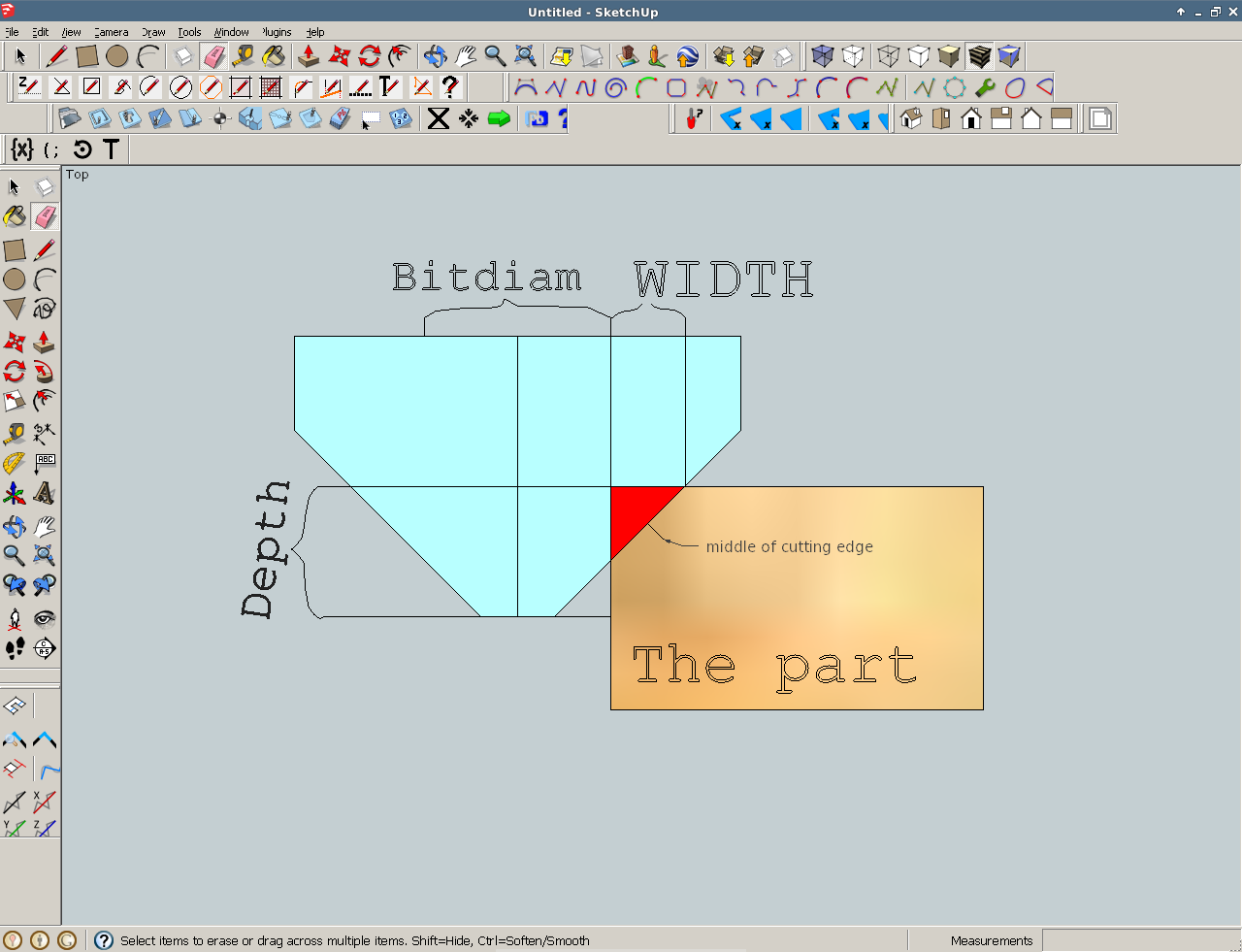Screen dimensions: 1242x952
Task: Select the Protractor tool
Action: point(14,463)
